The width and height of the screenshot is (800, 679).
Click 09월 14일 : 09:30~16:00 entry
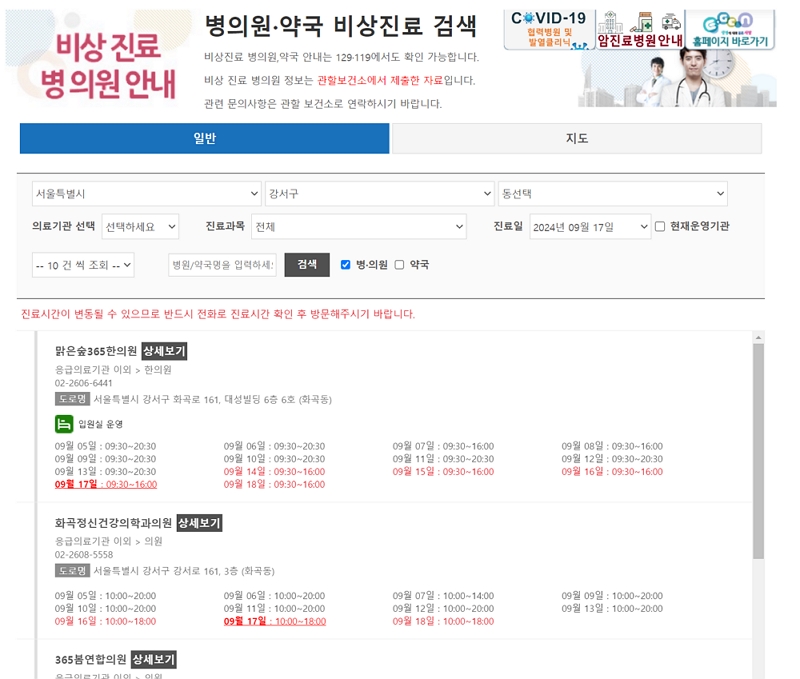point(274,471)
